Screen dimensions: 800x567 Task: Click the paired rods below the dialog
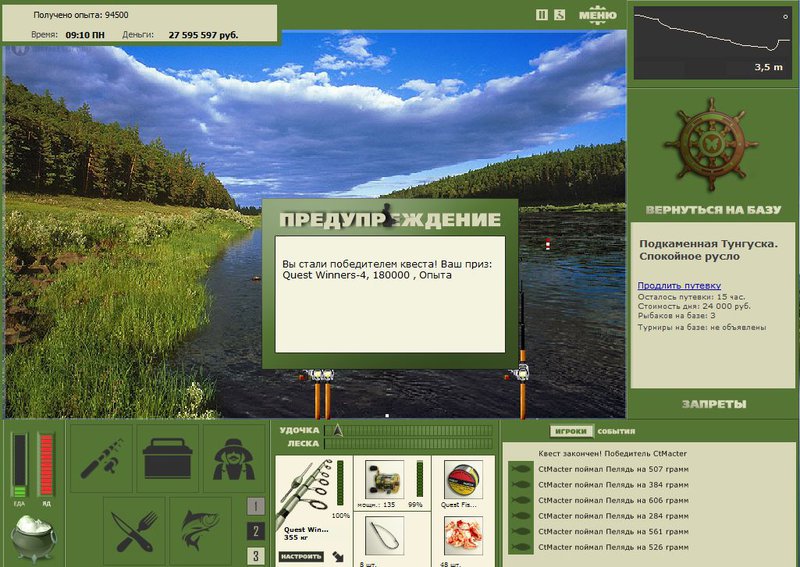point(321,393)
